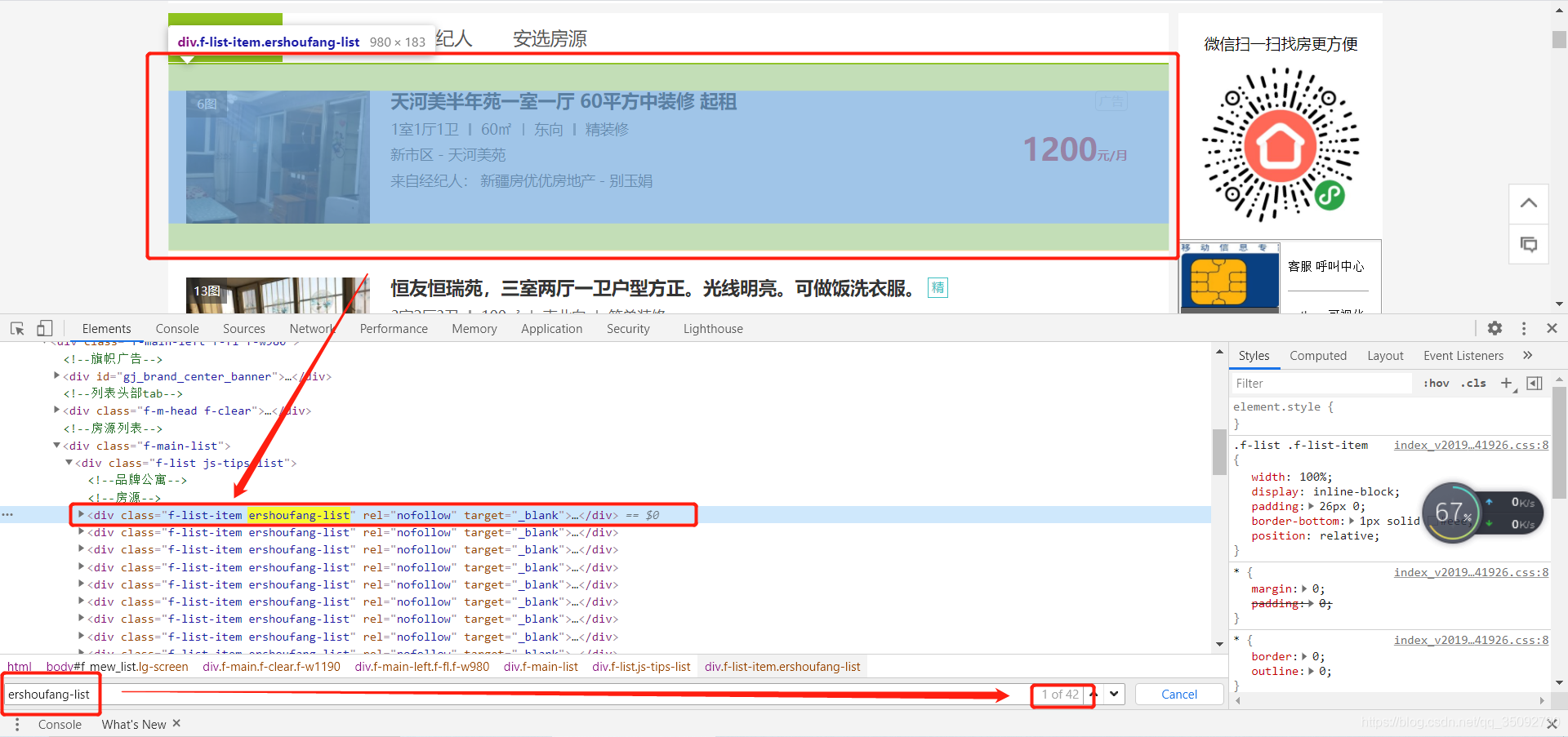Viewport: 1568px width, 737px height.
Task: Select html in the breadcrumb trail
Action: pyautogui.click(x=20, y=666)
